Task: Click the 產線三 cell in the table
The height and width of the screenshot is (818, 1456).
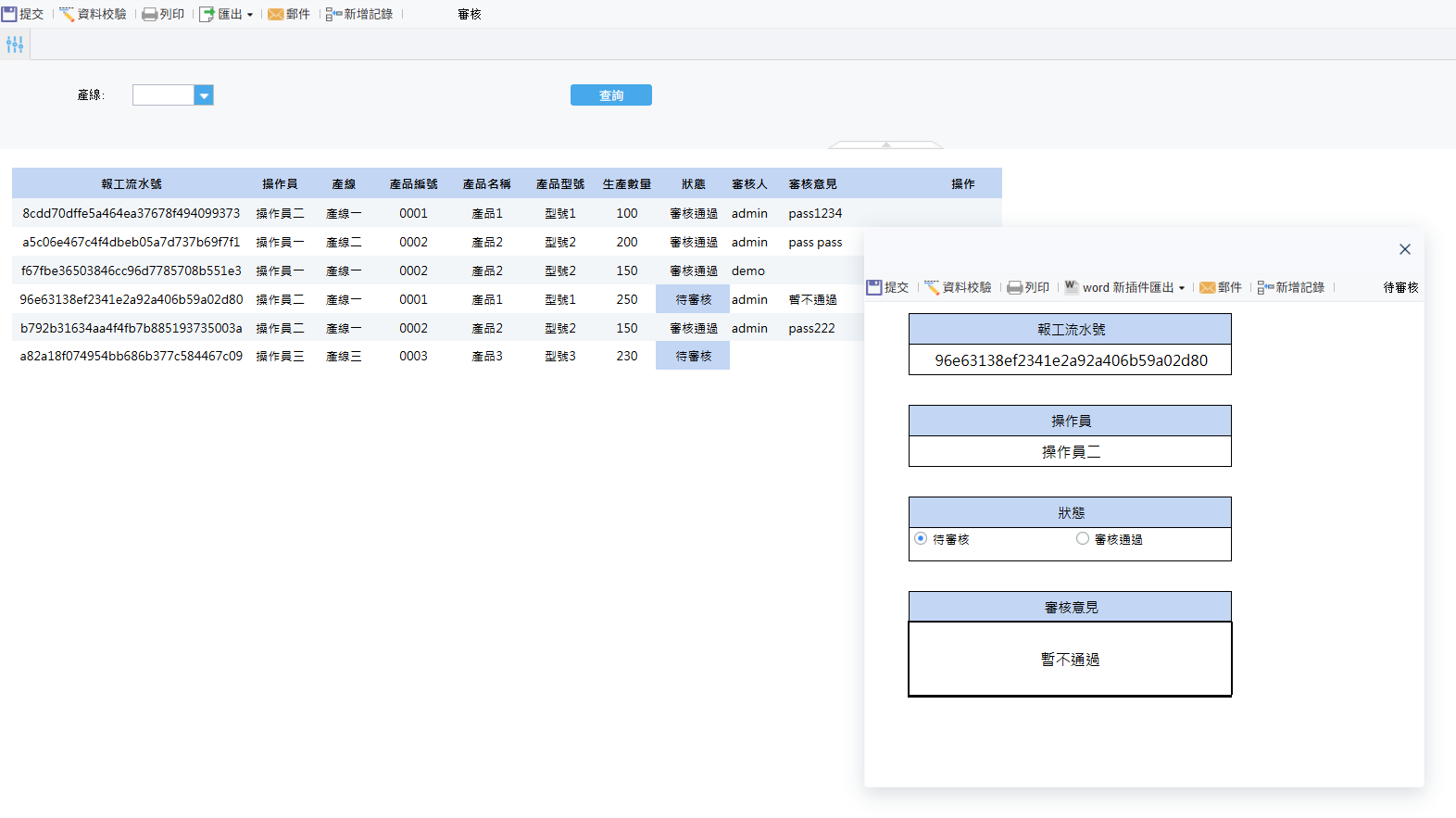Action: pyautogui.click(x=344, y=356)
